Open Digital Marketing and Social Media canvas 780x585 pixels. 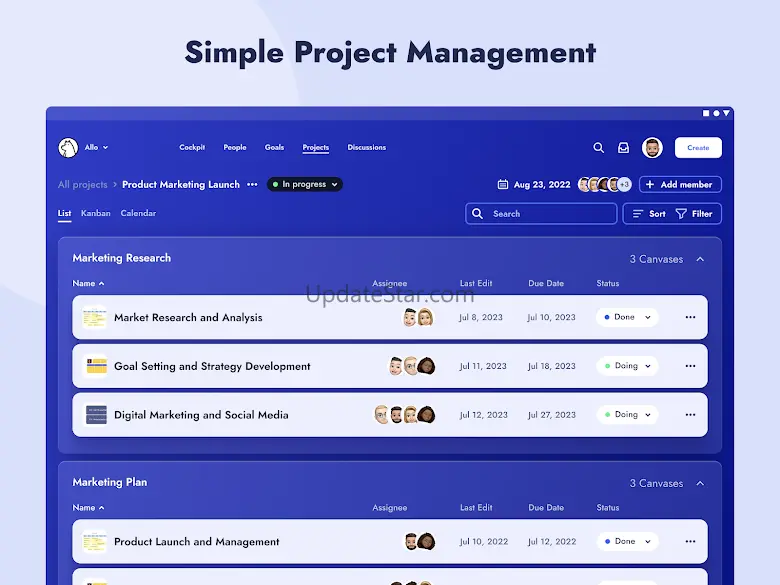point(201,415)
